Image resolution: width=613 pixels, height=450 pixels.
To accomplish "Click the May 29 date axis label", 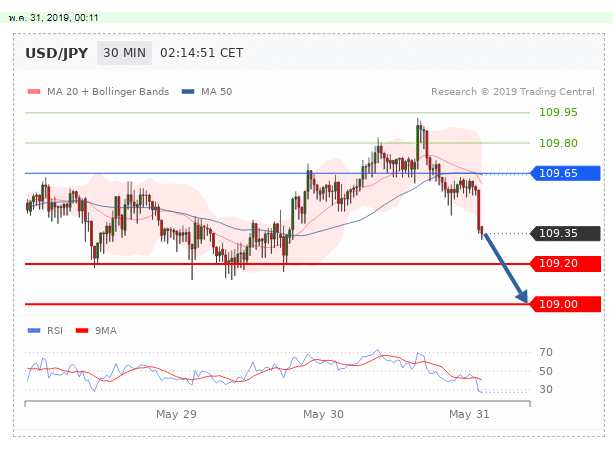I will 176,414.
